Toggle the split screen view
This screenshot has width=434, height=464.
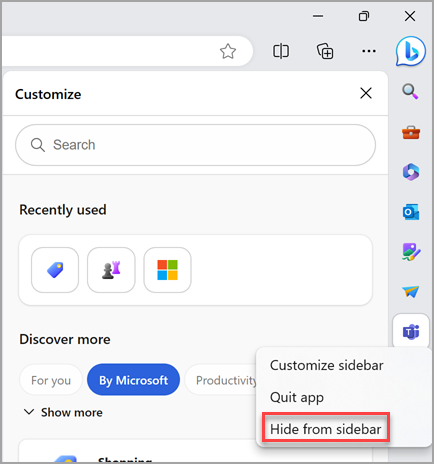pyautogui.click(x=281, y=51)
